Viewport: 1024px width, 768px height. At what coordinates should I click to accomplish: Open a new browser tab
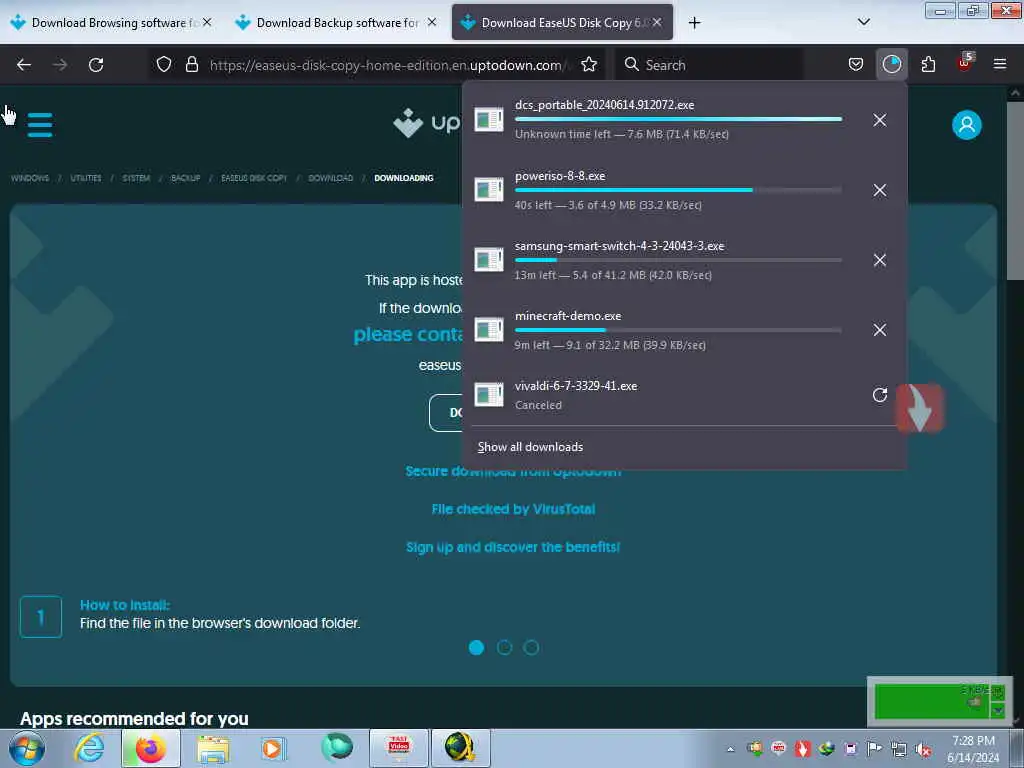coord(694,23)
